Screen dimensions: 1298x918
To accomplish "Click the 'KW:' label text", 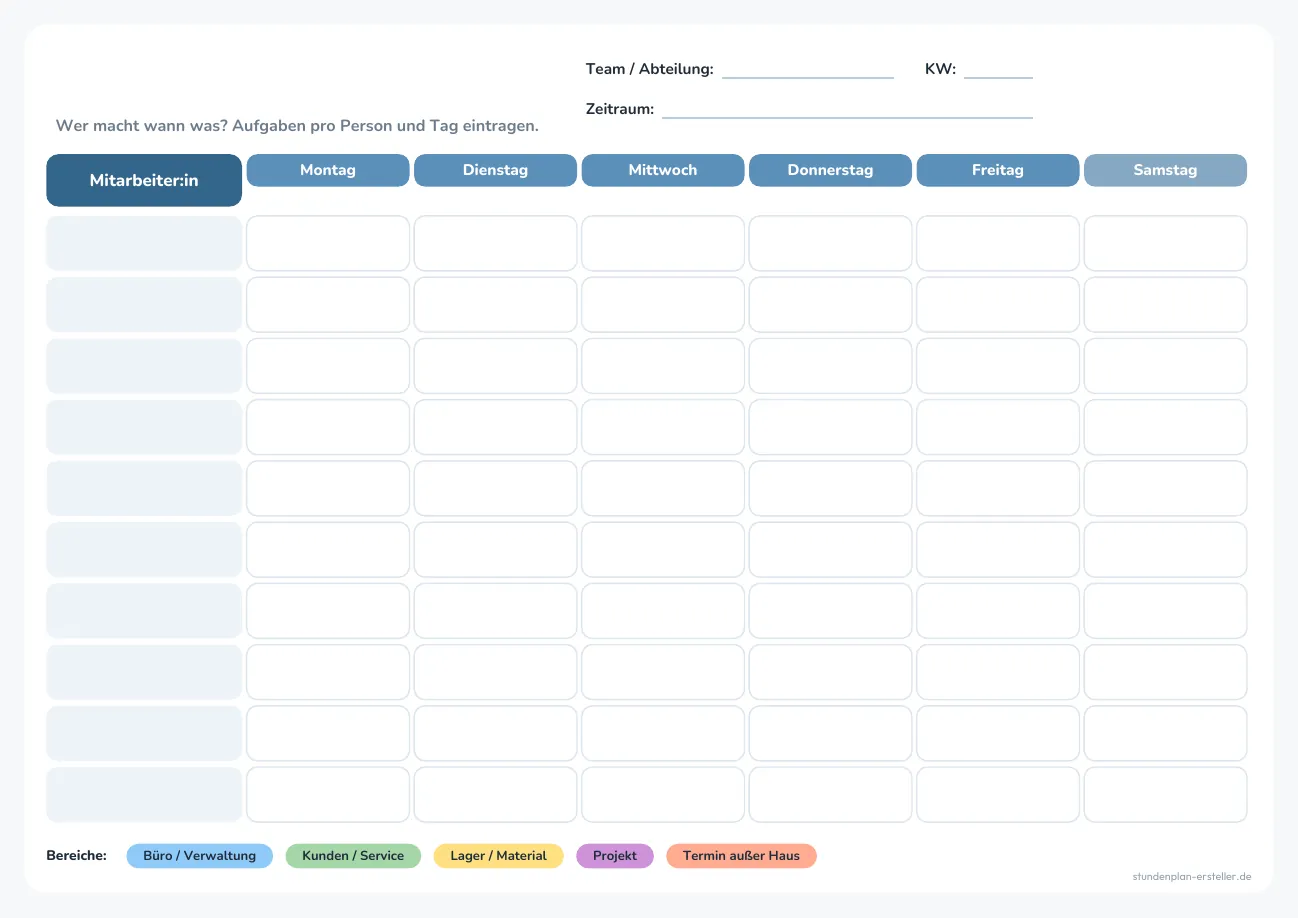I will pyautogui.click(x=941, y=69).
